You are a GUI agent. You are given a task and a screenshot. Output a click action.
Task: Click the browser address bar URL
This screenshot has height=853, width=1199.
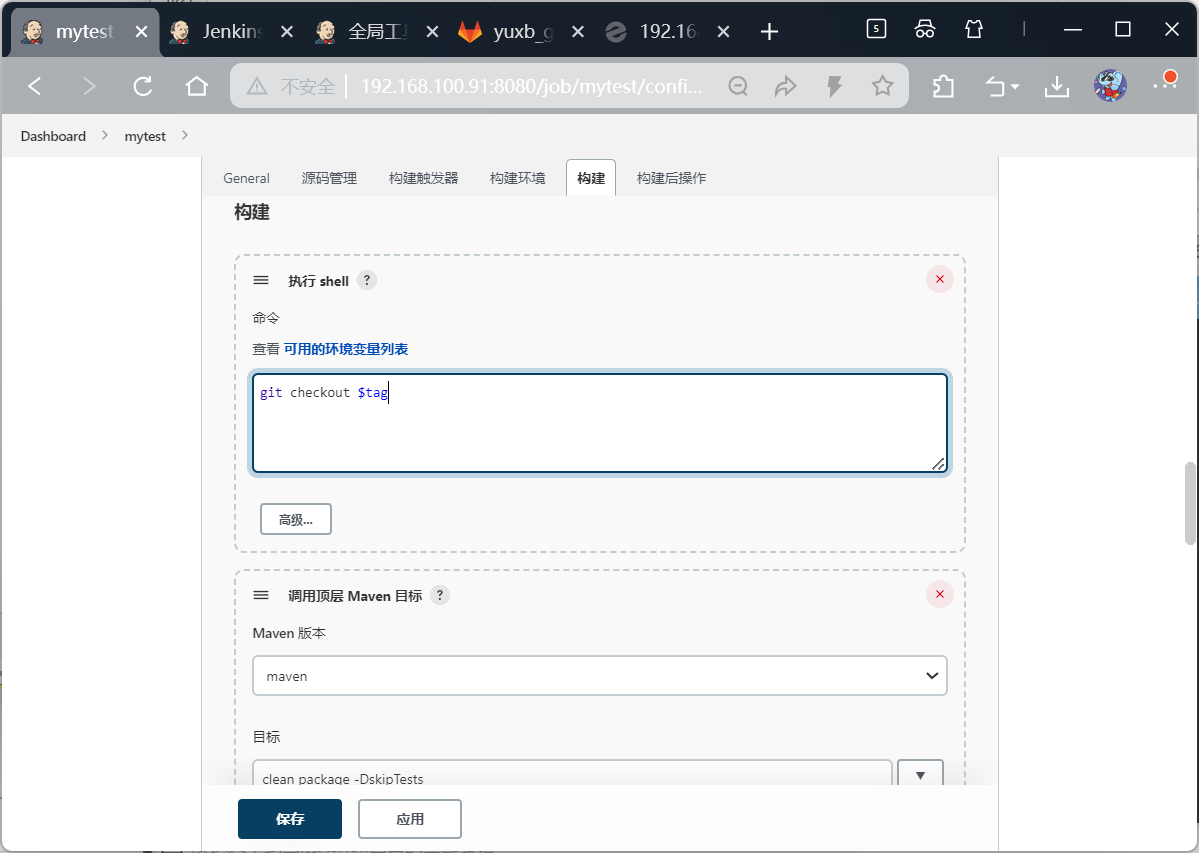pyautogui.click(x=531, y=86)
